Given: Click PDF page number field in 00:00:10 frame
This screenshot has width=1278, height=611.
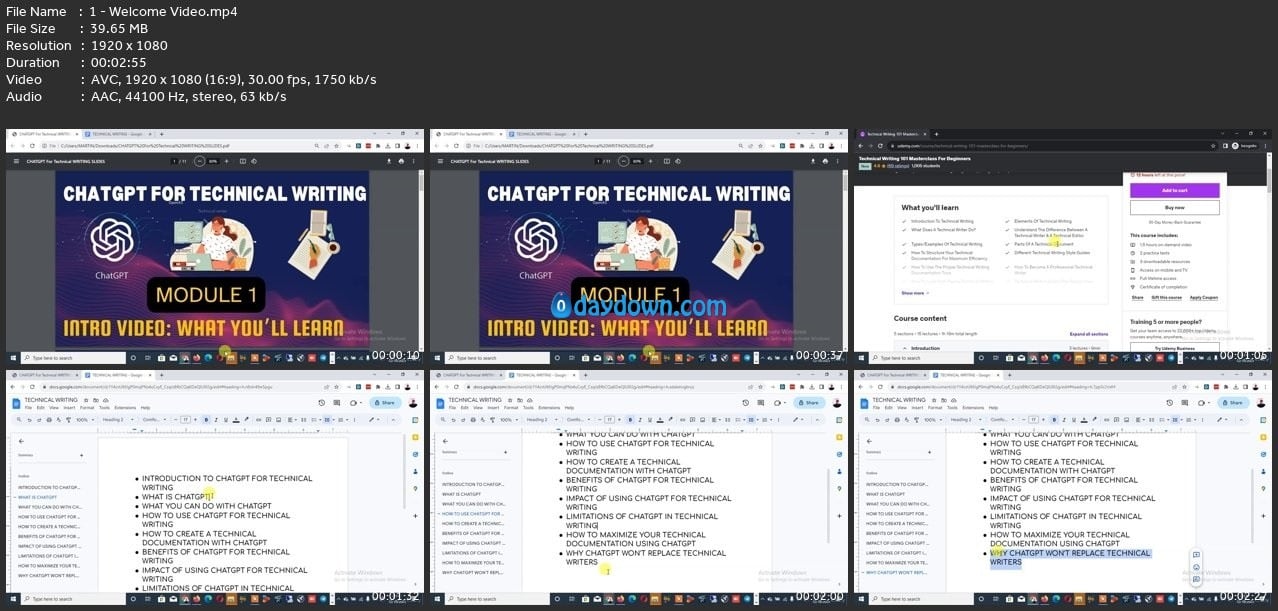Looking at the screenshot, I should click(174, 161).
